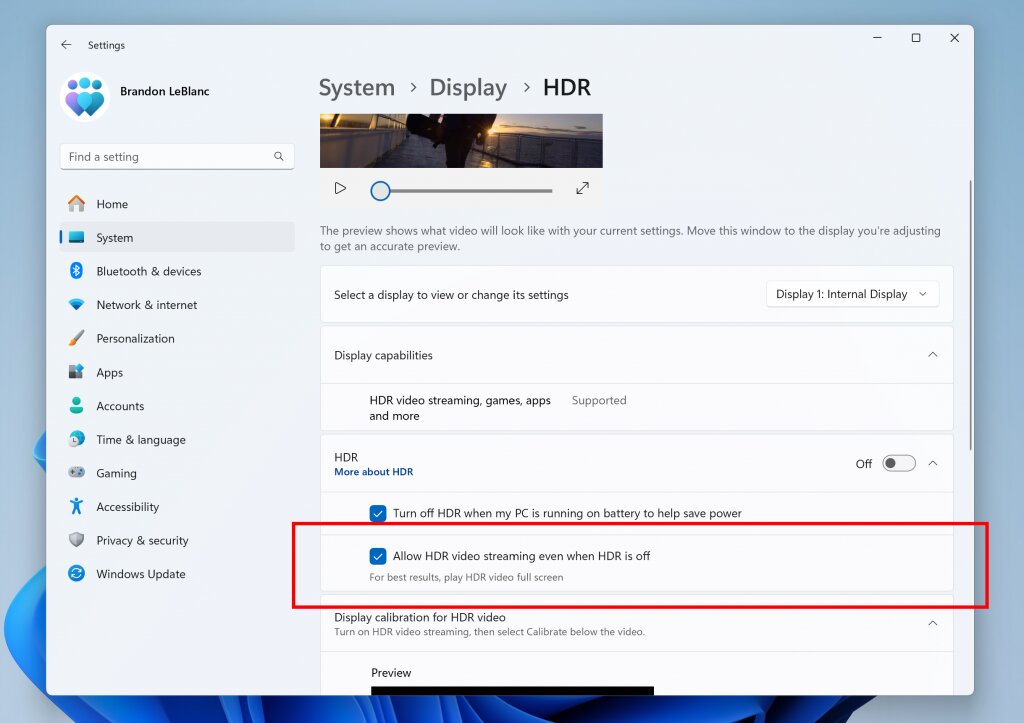Viewport: 1024px width, 723px height.
Task: Go to Display via the breadcrumb
Action: [x=468, y=88]
